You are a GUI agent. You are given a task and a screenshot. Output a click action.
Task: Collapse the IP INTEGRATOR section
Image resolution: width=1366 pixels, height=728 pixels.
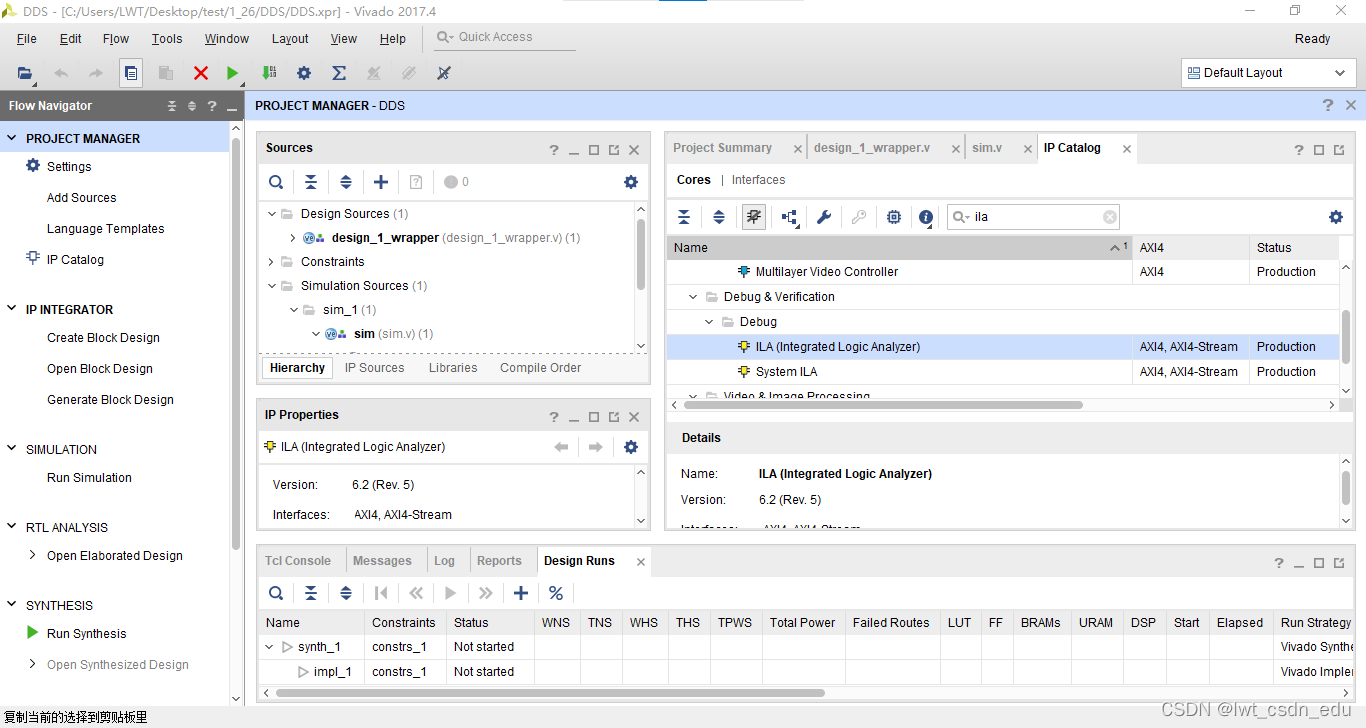[12, 310]
